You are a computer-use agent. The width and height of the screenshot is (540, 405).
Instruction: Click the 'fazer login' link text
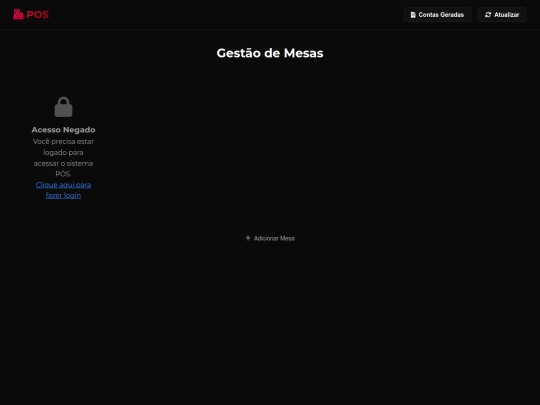63,196
